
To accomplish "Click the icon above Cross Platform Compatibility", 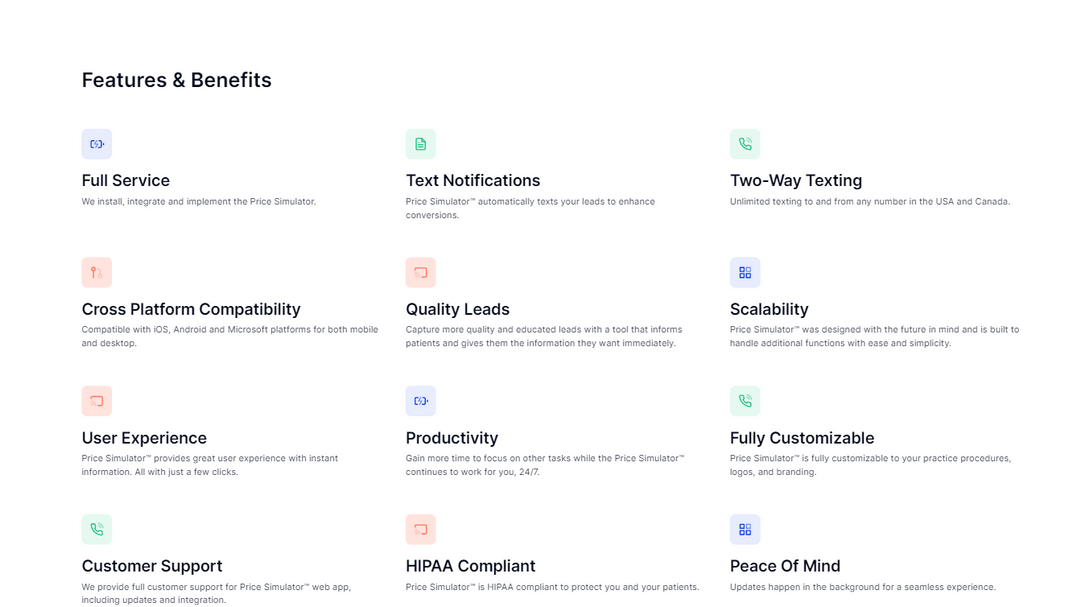I will coord(97,272).
